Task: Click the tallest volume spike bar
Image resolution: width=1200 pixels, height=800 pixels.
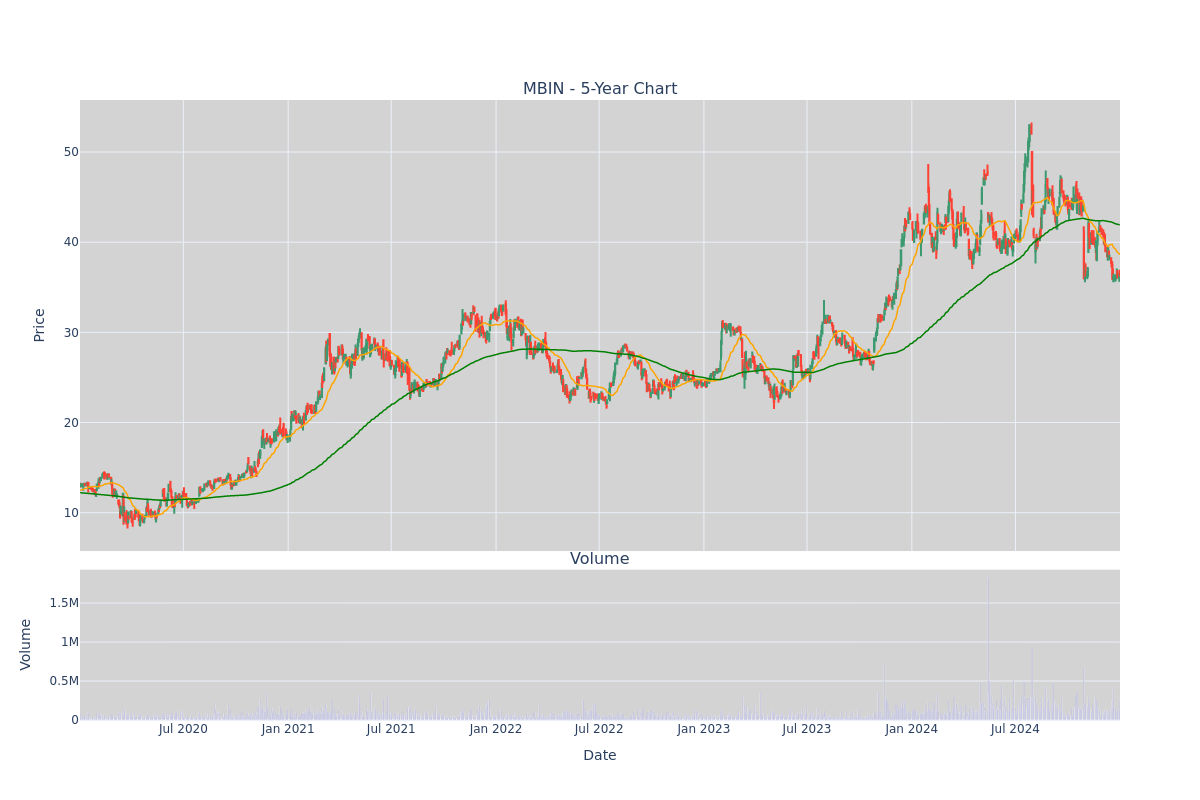Action: (988, 648)
